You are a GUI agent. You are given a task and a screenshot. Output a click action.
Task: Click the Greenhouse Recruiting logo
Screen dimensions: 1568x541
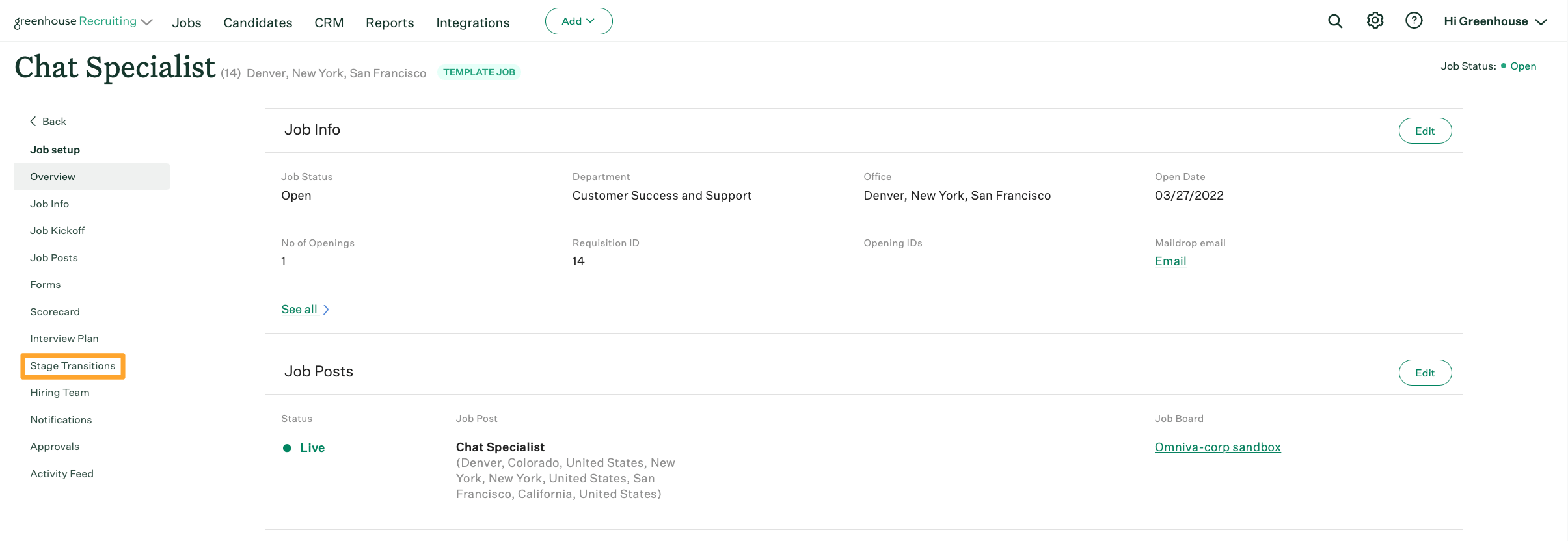tap(75, 21)
